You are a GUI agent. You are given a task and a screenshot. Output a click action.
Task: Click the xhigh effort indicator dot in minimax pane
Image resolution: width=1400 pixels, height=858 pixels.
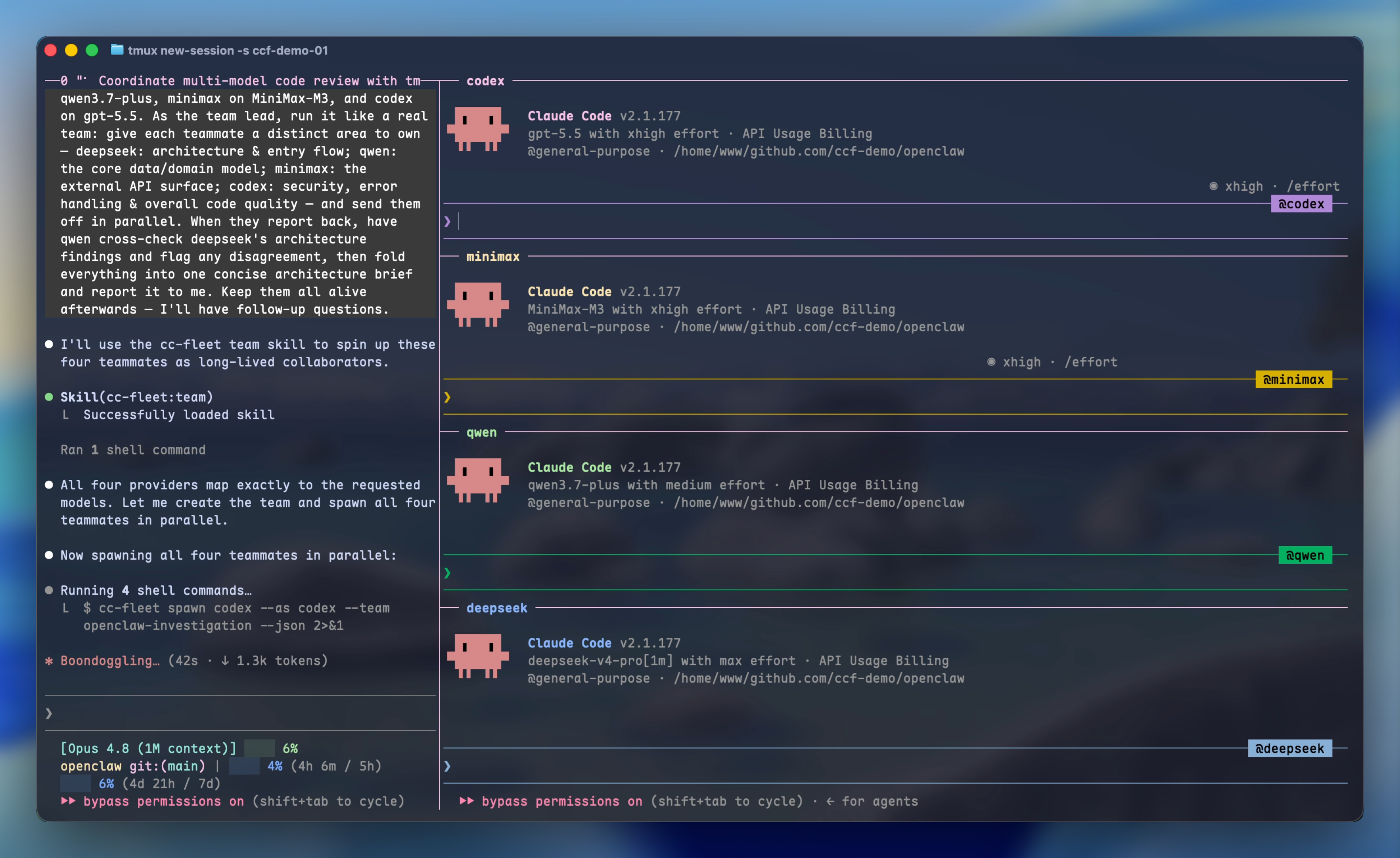(991, 362)
